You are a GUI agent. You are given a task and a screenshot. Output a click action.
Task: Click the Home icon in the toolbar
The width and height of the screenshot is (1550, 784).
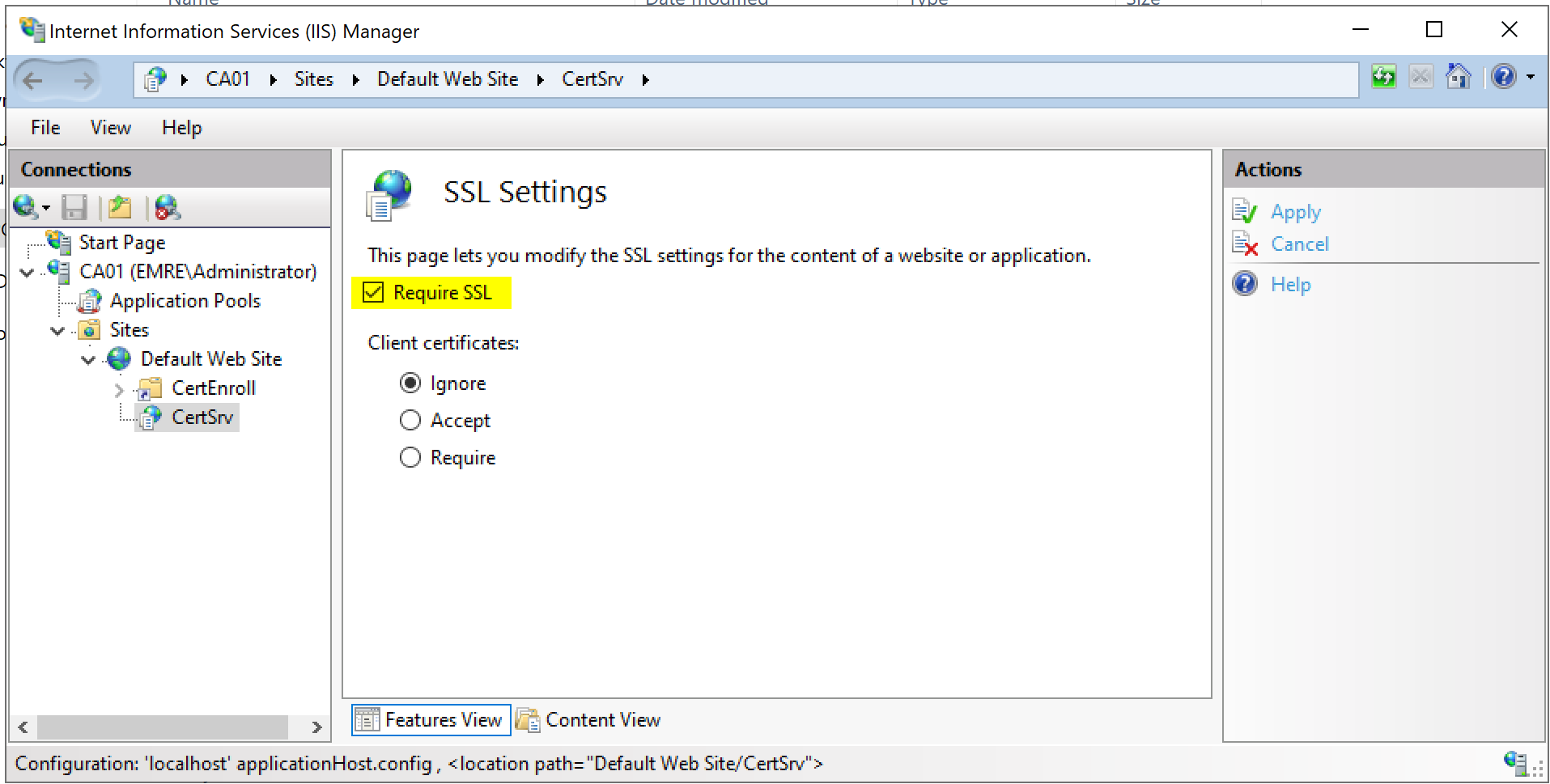pos(1458,78)
